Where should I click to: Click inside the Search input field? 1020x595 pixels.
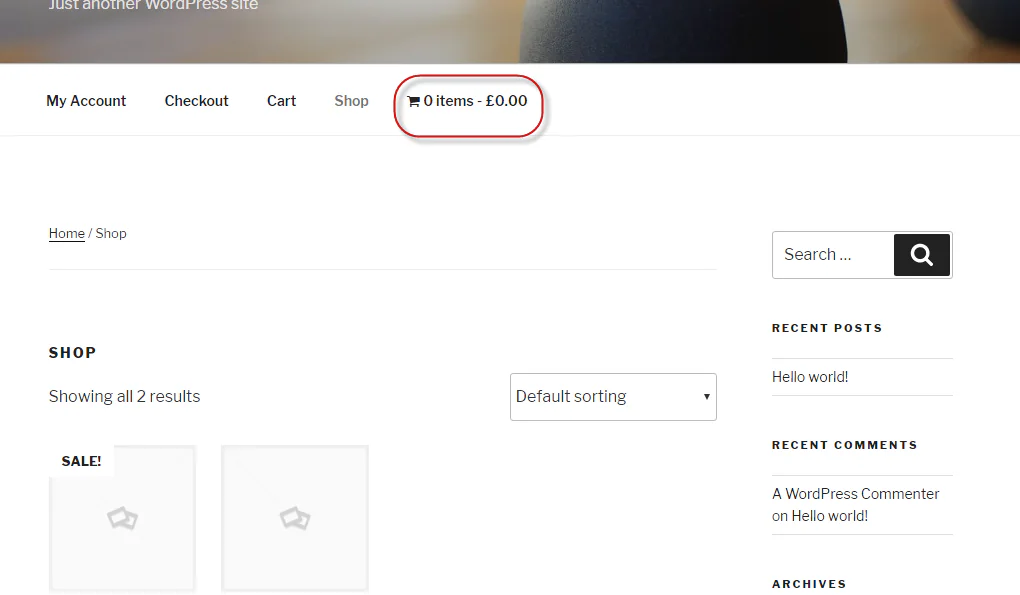(x=832, y=254)
